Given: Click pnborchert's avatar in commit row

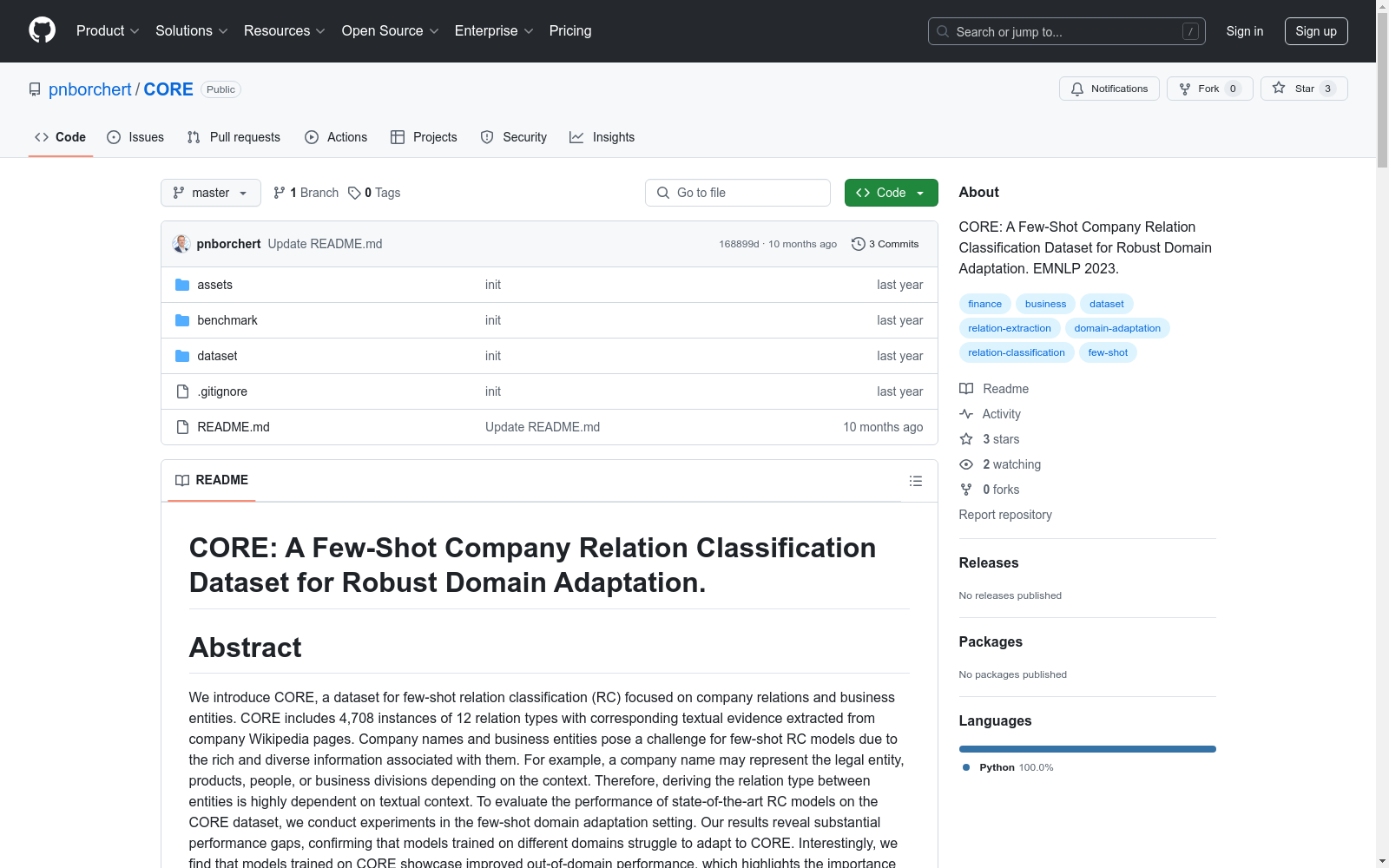Looking at the screenshot, I should (181, 244).
